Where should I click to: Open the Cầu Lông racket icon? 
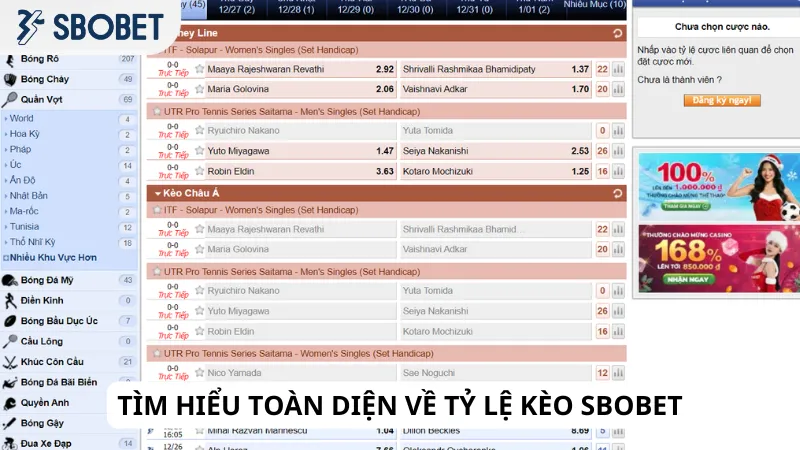10,341
